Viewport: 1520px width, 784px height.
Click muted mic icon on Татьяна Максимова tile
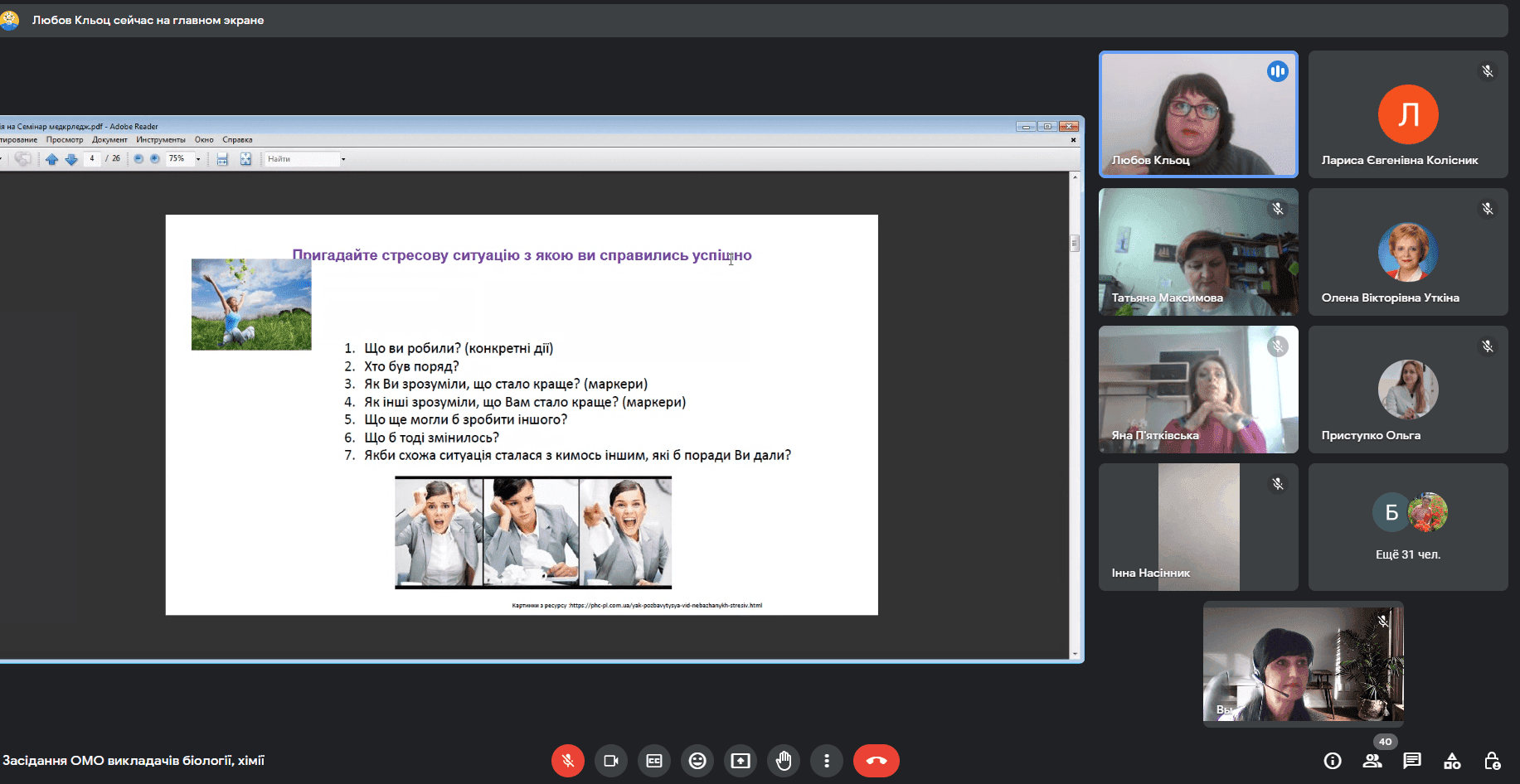pos(1278,209)
